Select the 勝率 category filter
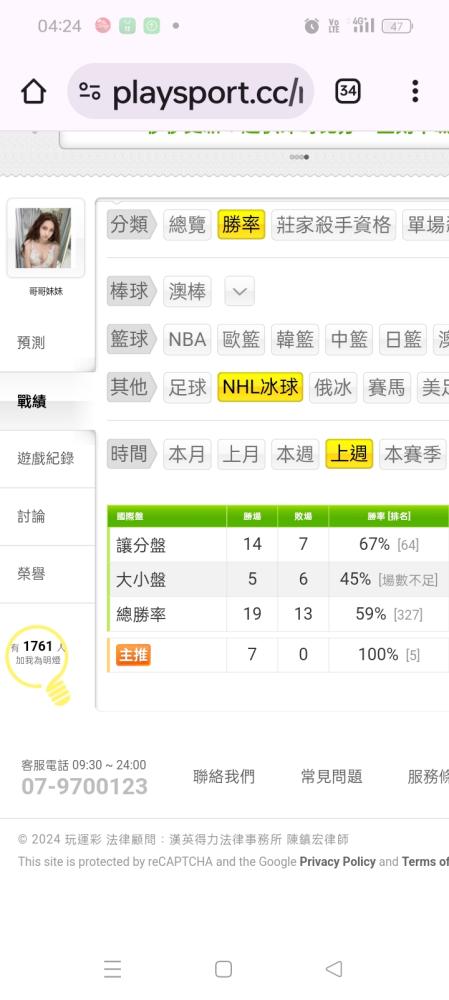The height and width of the screenshot is (1000, 449). click(x=240, y=224)
